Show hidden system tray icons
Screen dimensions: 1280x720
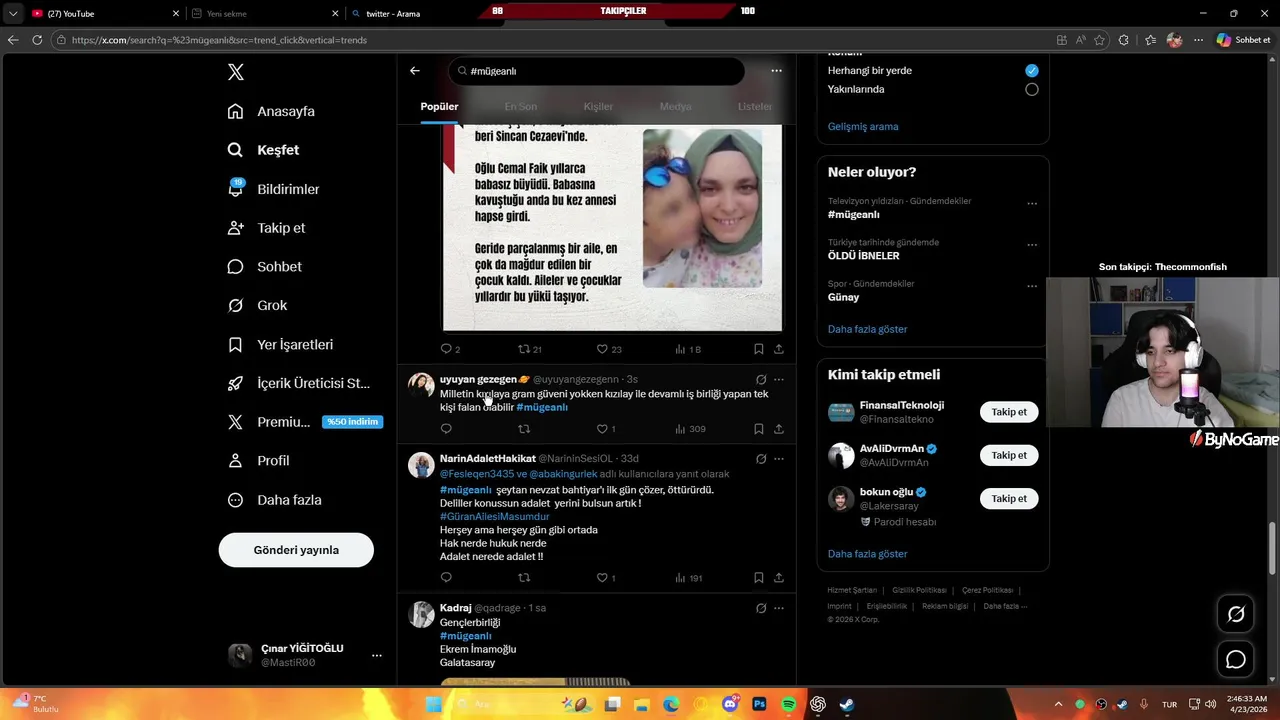point(1058,704)
